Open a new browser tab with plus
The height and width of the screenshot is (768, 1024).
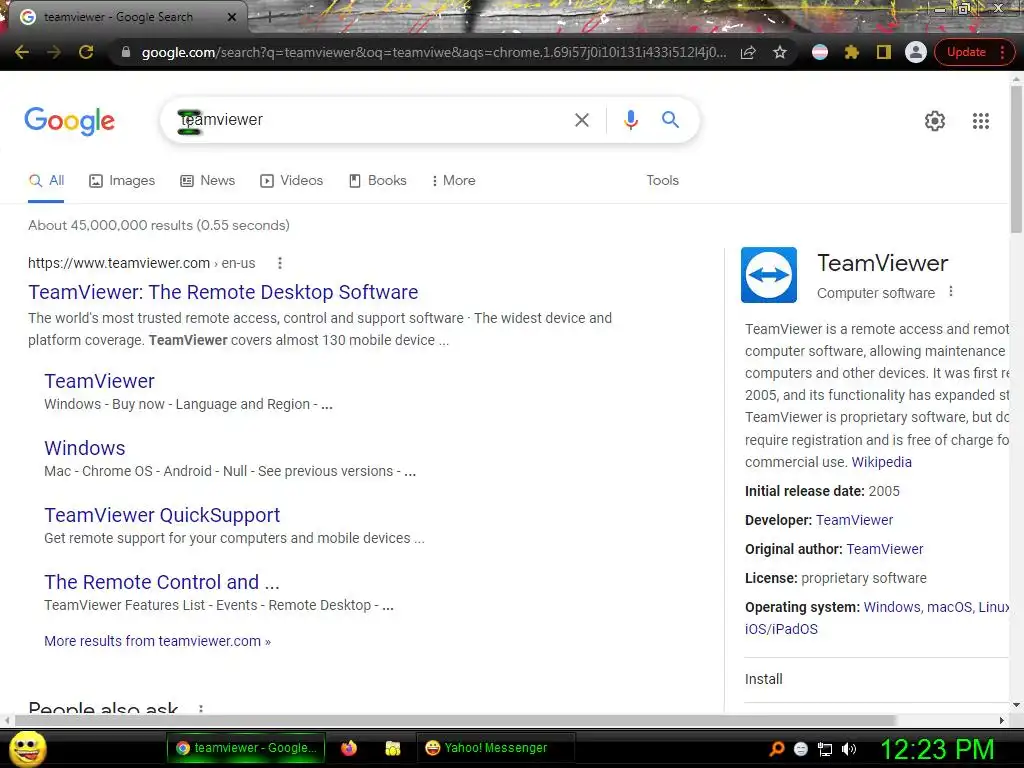pyautogui.click(x=270, y=18)
